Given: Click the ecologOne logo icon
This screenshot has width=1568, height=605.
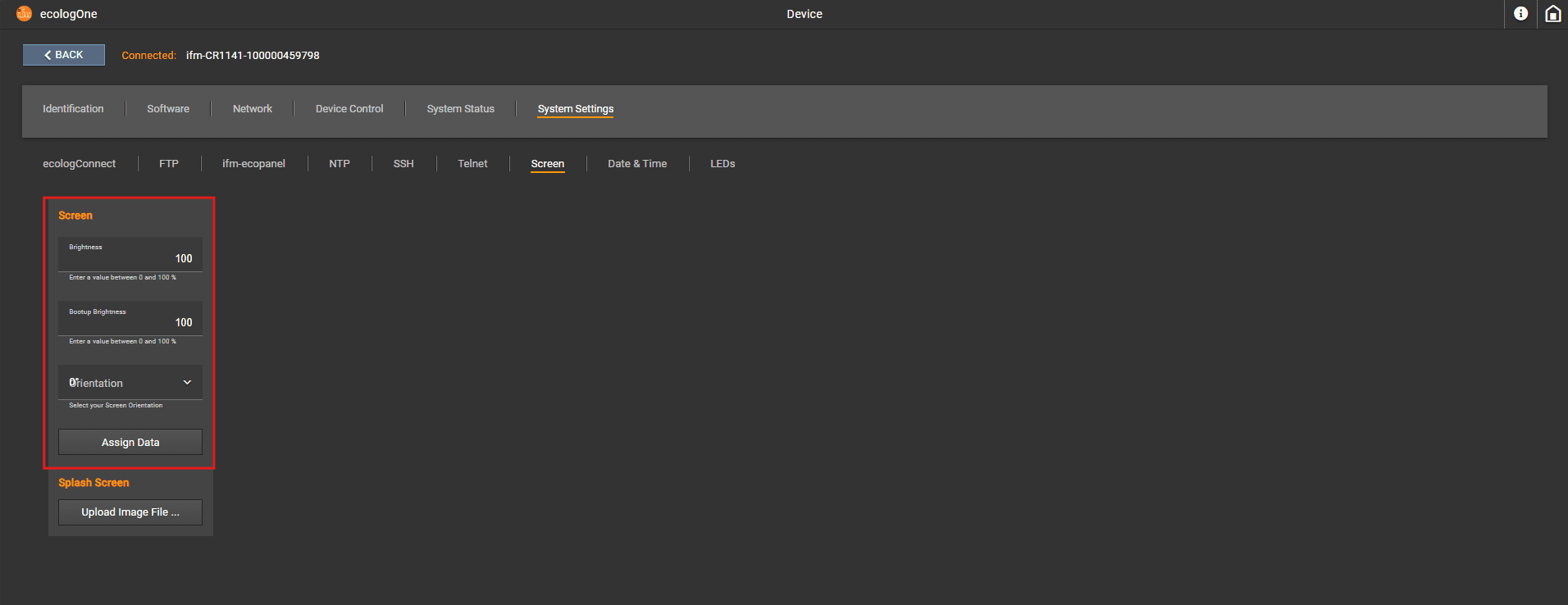Looking at the screenshot, I should [x=25, y=14].
